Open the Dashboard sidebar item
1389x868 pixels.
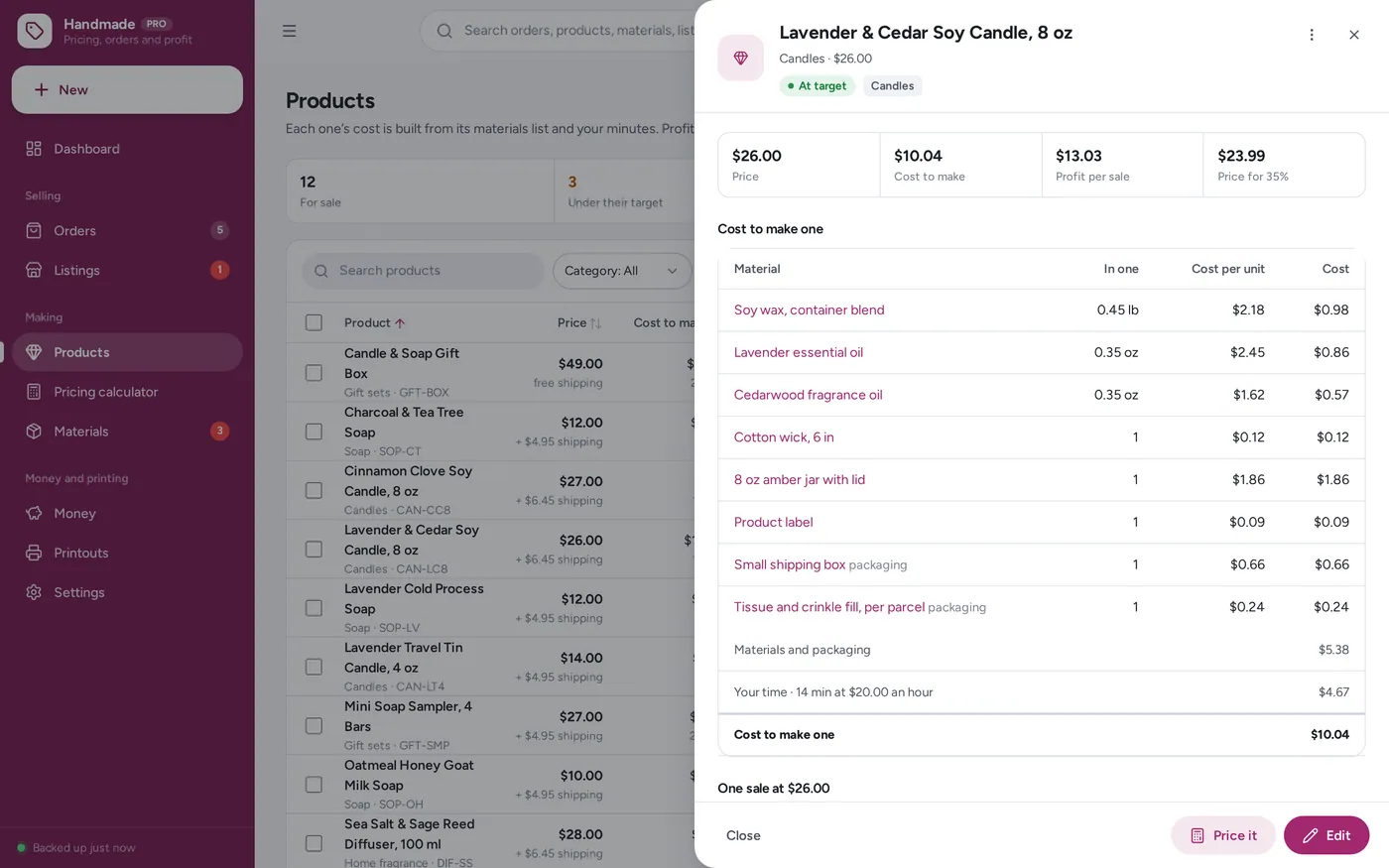pos(127,149)
